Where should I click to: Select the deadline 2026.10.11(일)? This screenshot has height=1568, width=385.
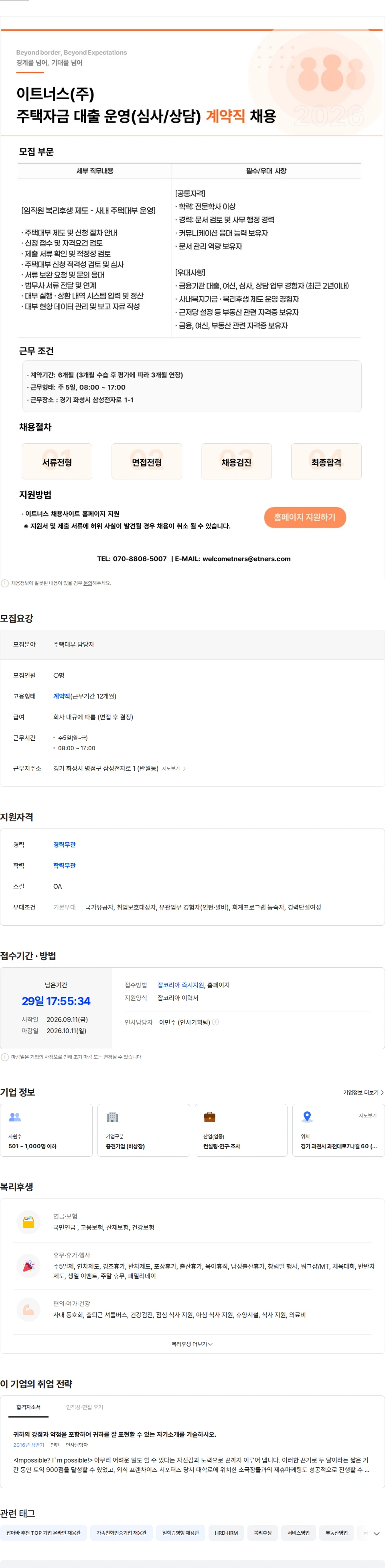pyautogui.click(x=66, y=1030)
